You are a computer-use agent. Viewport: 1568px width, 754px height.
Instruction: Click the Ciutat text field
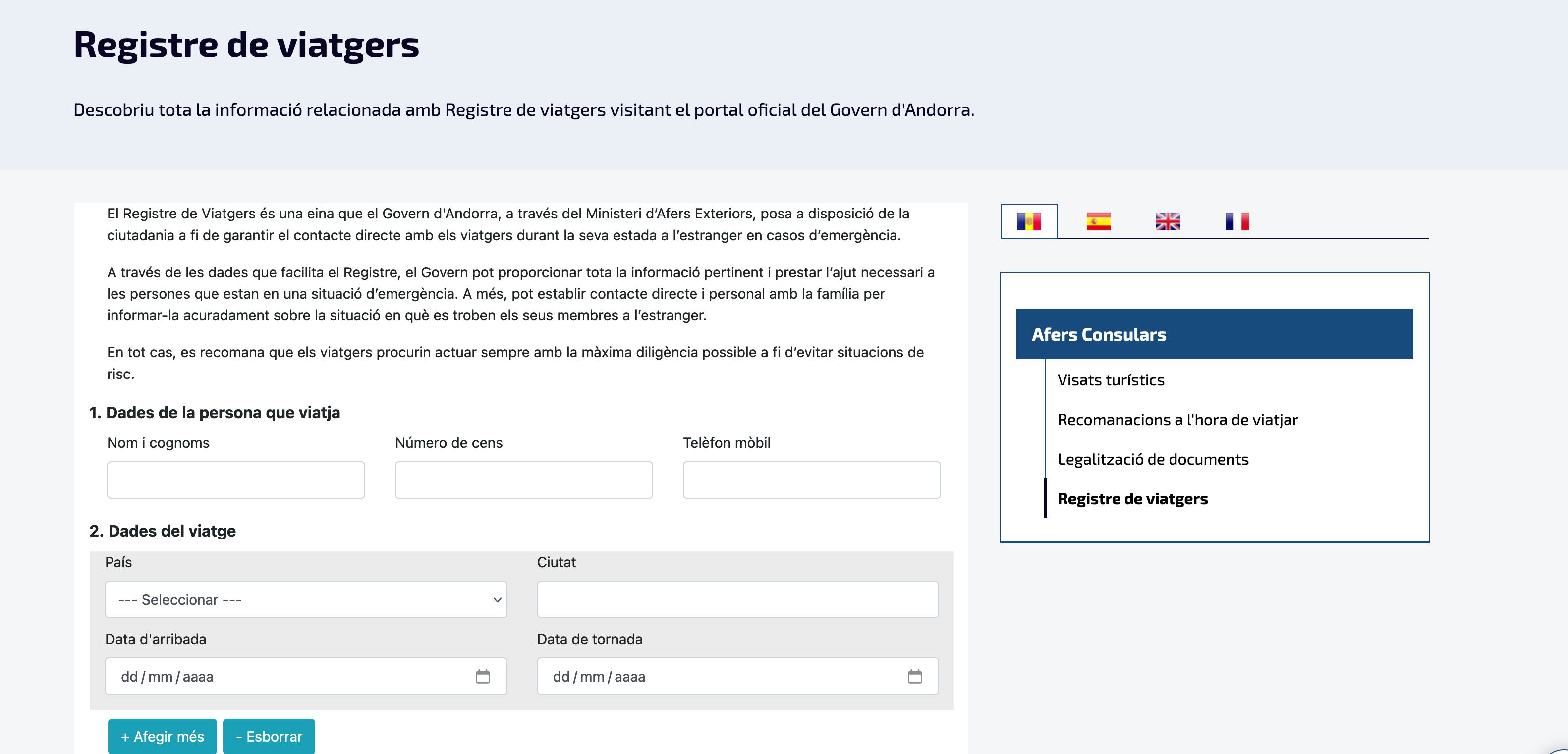[737, 599]
